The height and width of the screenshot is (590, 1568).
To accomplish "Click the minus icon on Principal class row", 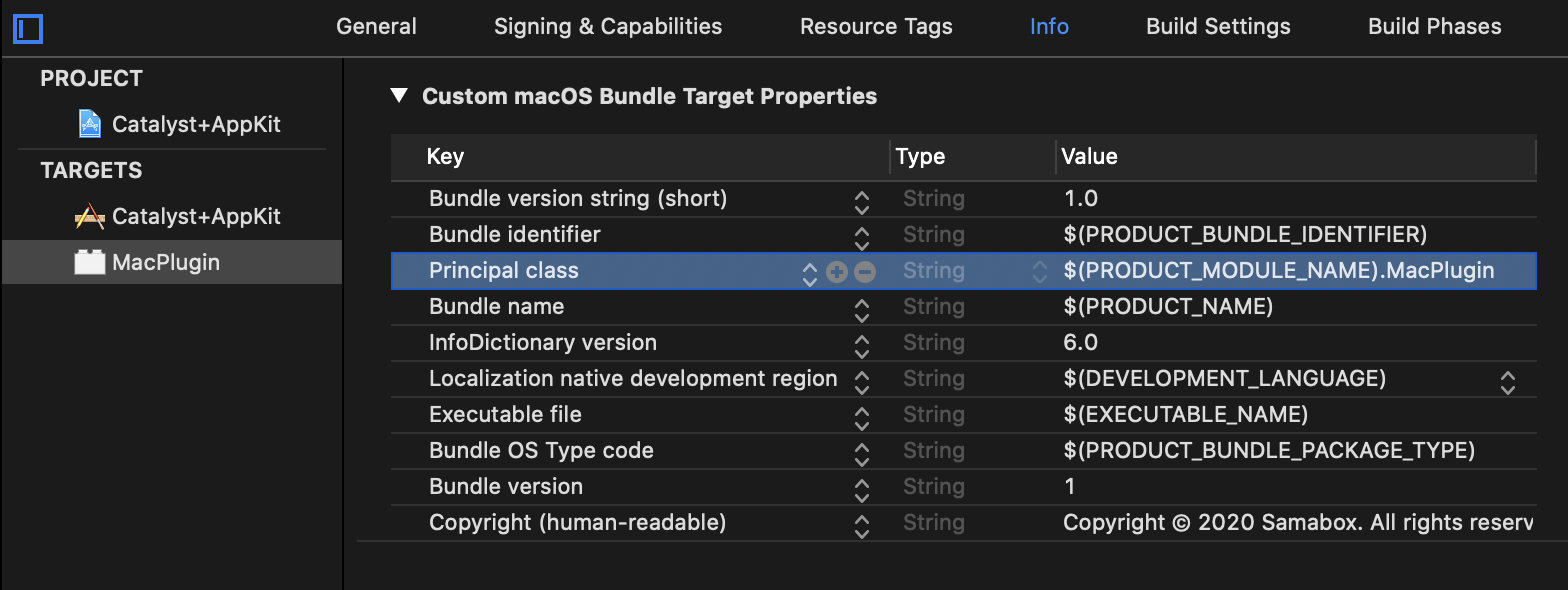I will (x=865, y=272).
